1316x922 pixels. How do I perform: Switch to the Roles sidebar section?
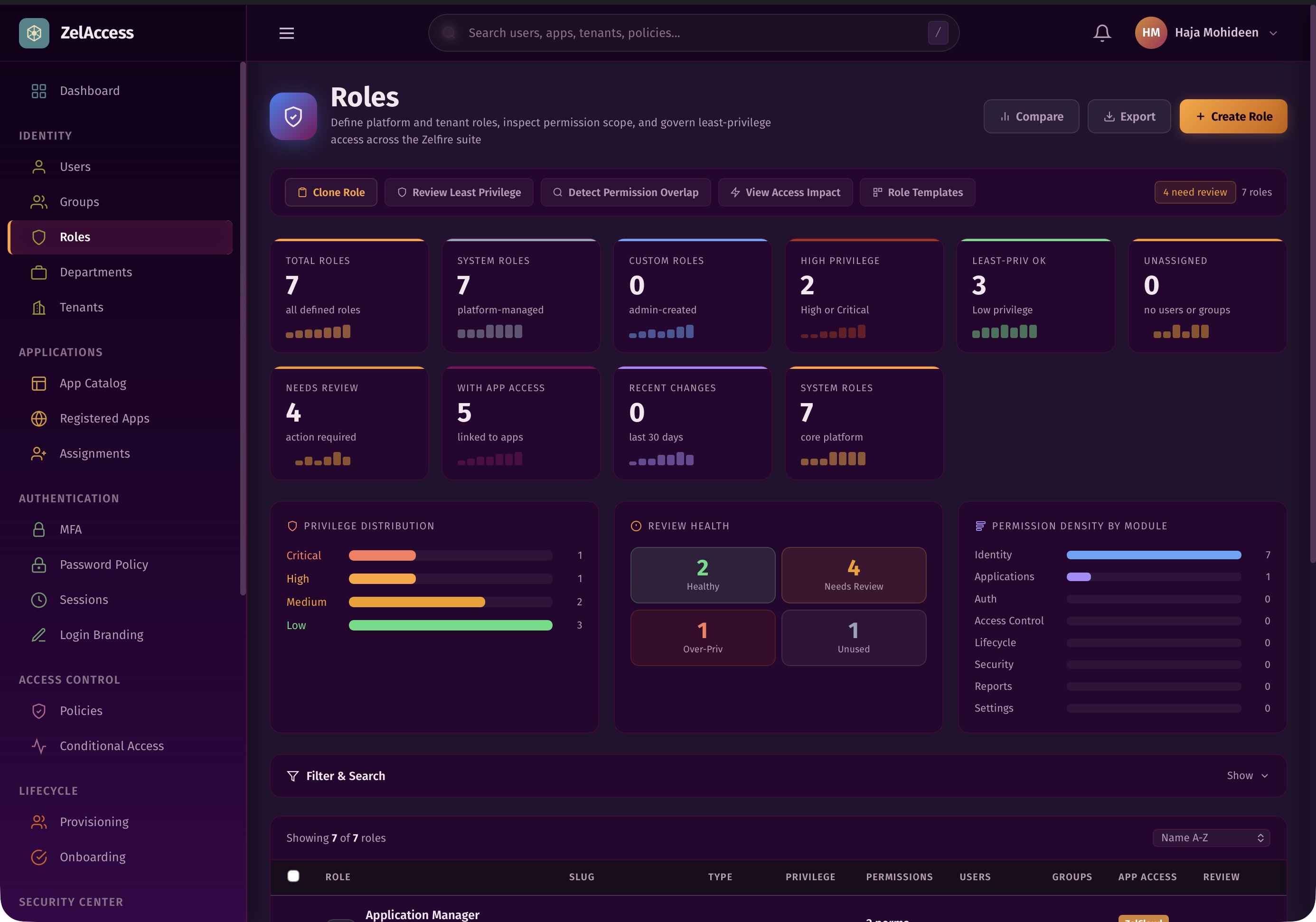75,236
